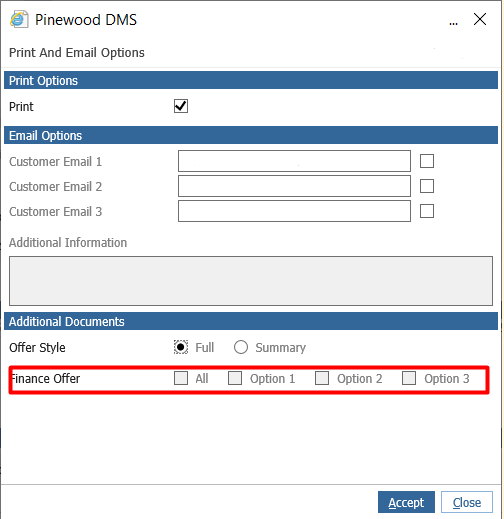
Task: Focus the Customer Email 1 text field
Action: (x=294, y=161)
